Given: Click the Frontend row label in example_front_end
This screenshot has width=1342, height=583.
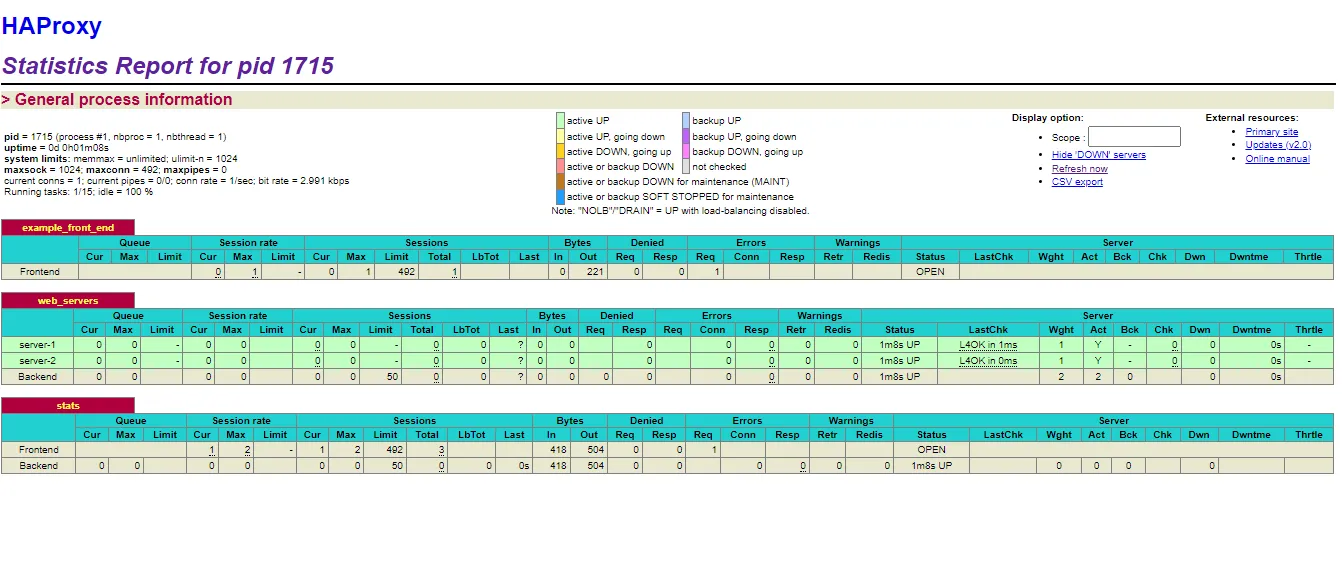Looking at the screenshot, I should pyautogui.click(x=40, y=272).
